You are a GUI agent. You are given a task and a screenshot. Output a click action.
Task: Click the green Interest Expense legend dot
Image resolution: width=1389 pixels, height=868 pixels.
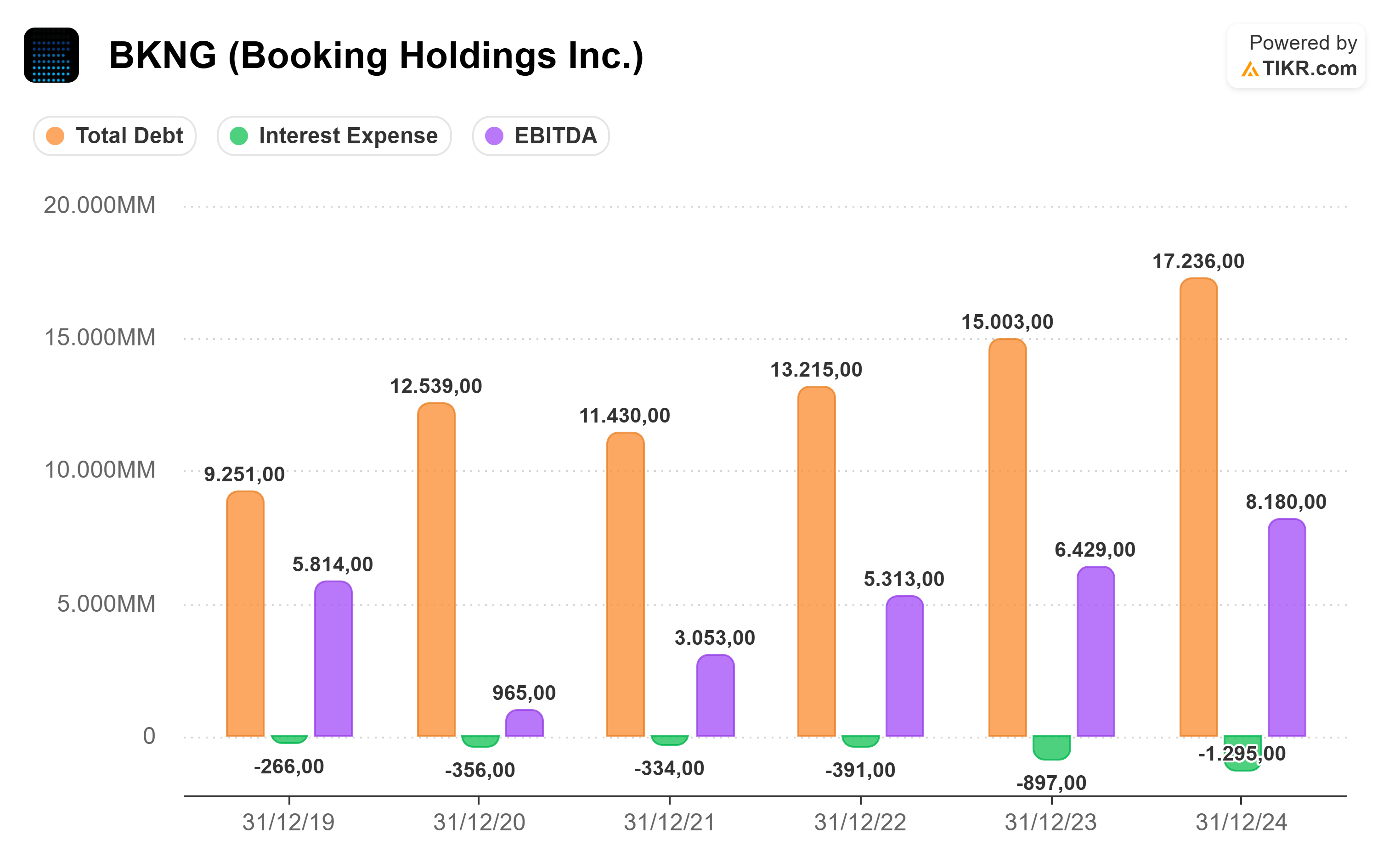click(x=239, y=136)
